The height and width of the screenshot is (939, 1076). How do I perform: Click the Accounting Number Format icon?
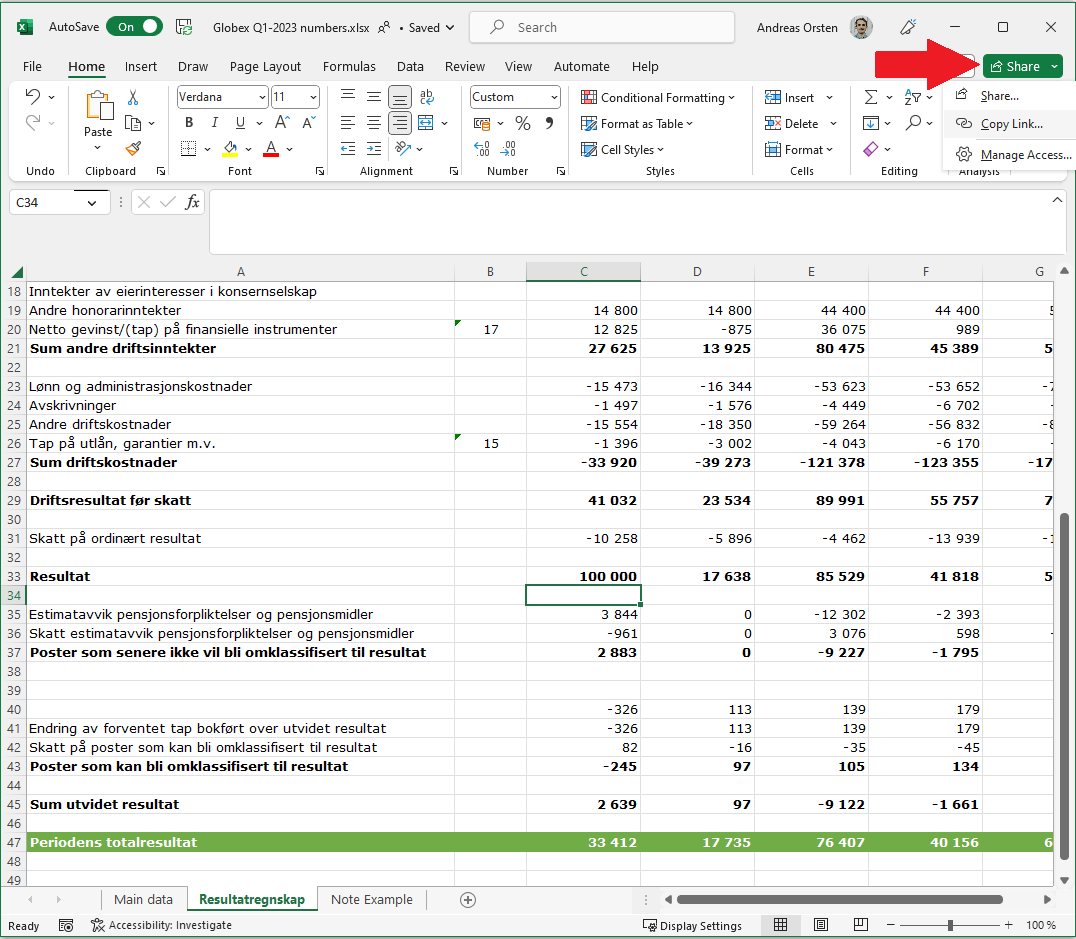[482, 124]
